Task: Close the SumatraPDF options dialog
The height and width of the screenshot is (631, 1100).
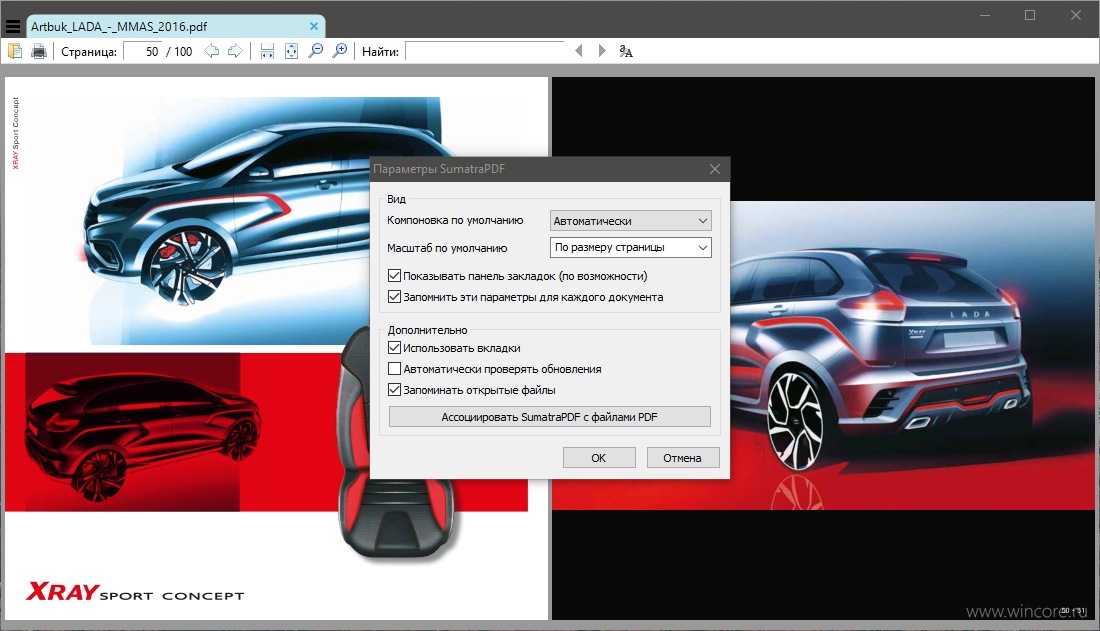Action: pyautogui.click(x=715, y=169)
